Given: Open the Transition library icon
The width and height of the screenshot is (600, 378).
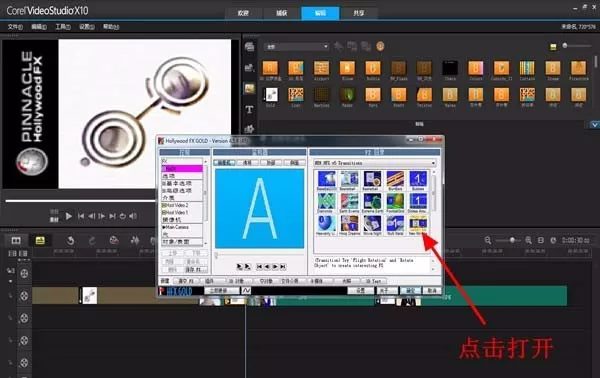Looking at the screenshot, I should point(249,89).
